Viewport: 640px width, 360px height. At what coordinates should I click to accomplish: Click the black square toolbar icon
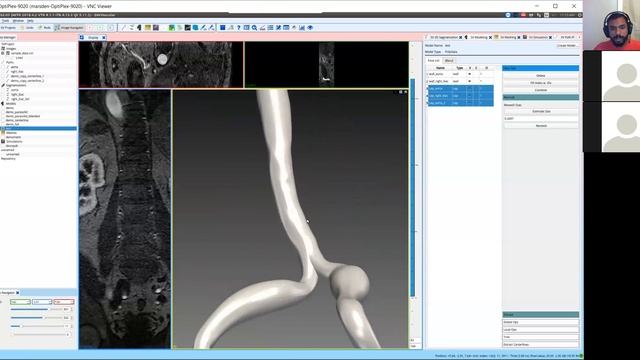click(x=187, y=28)
